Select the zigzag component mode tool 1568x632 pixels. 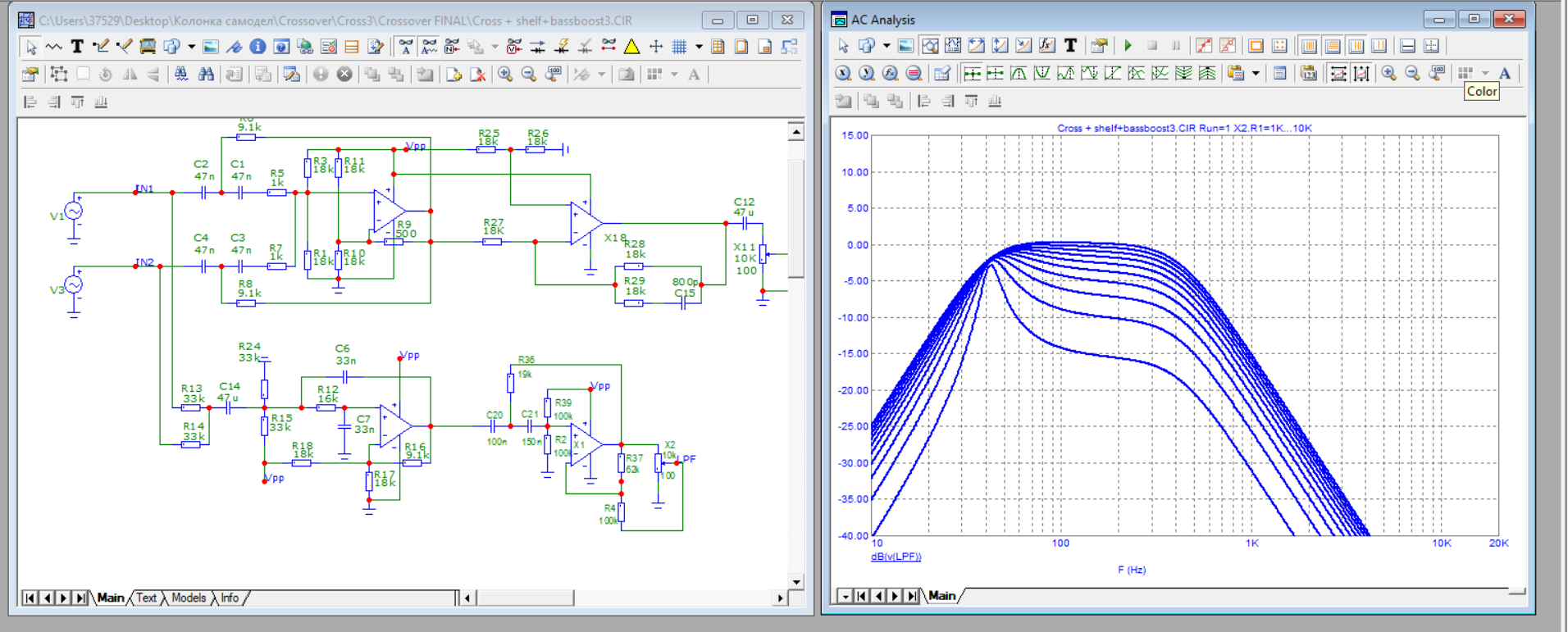tap(53, 47)
